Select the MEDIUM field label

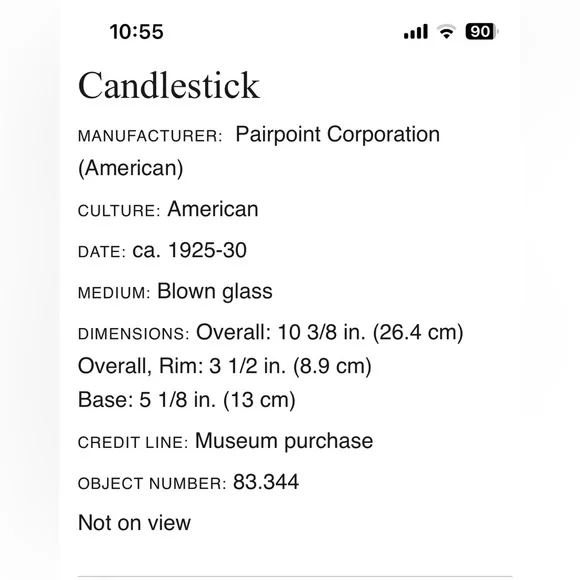pyautogui.click(x=114, y=293)
